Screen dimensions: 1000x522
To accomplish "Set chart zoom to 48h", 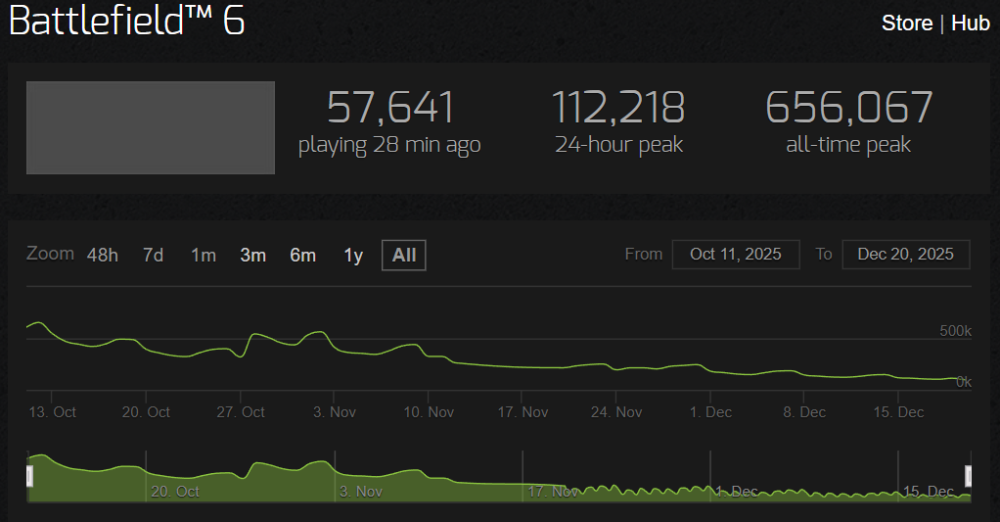I will [103, 255].
